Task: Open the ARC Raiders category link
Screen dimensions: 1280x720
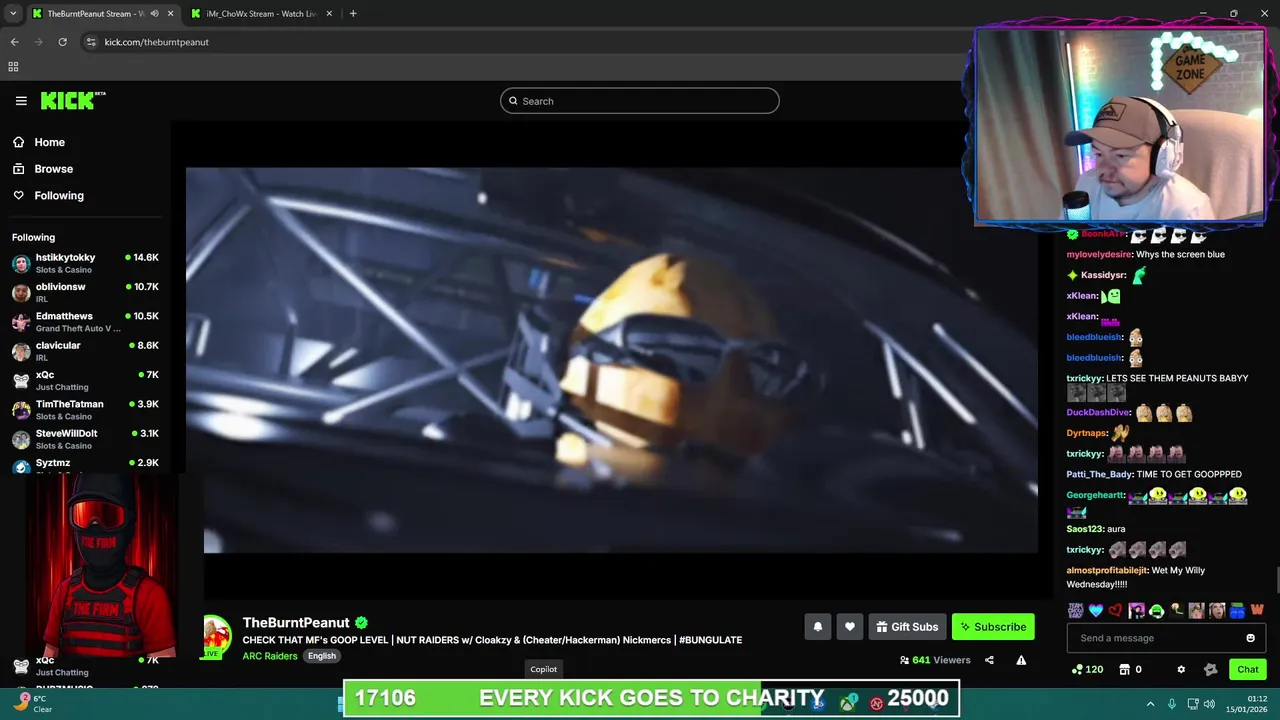Action: point(270,656)
